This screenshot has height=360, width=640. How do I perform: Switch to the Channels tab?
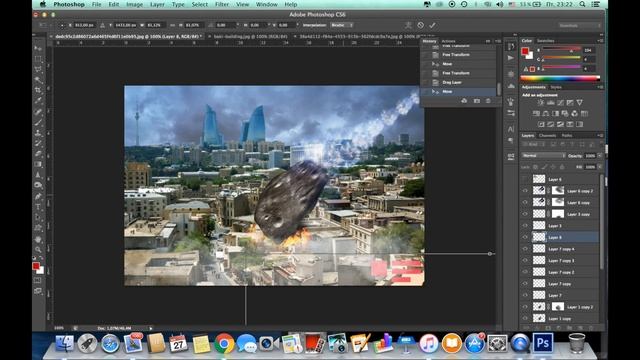[547, 136]
